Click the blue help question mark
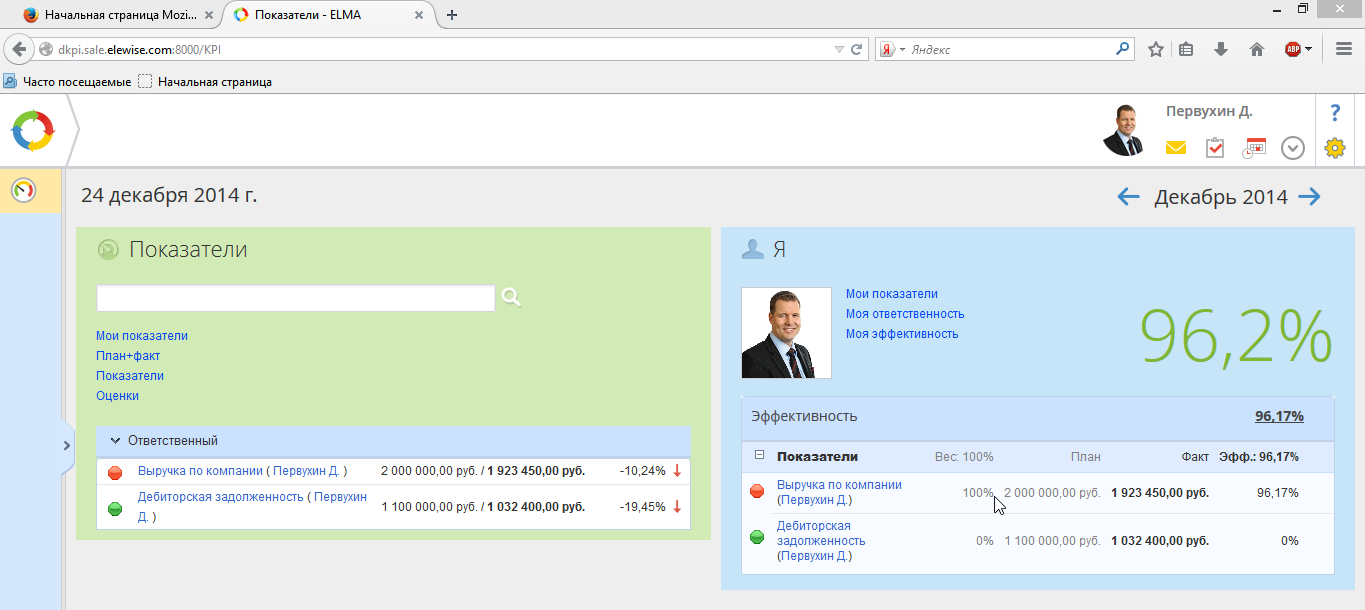1365x610 pixels. [1334, 112]
